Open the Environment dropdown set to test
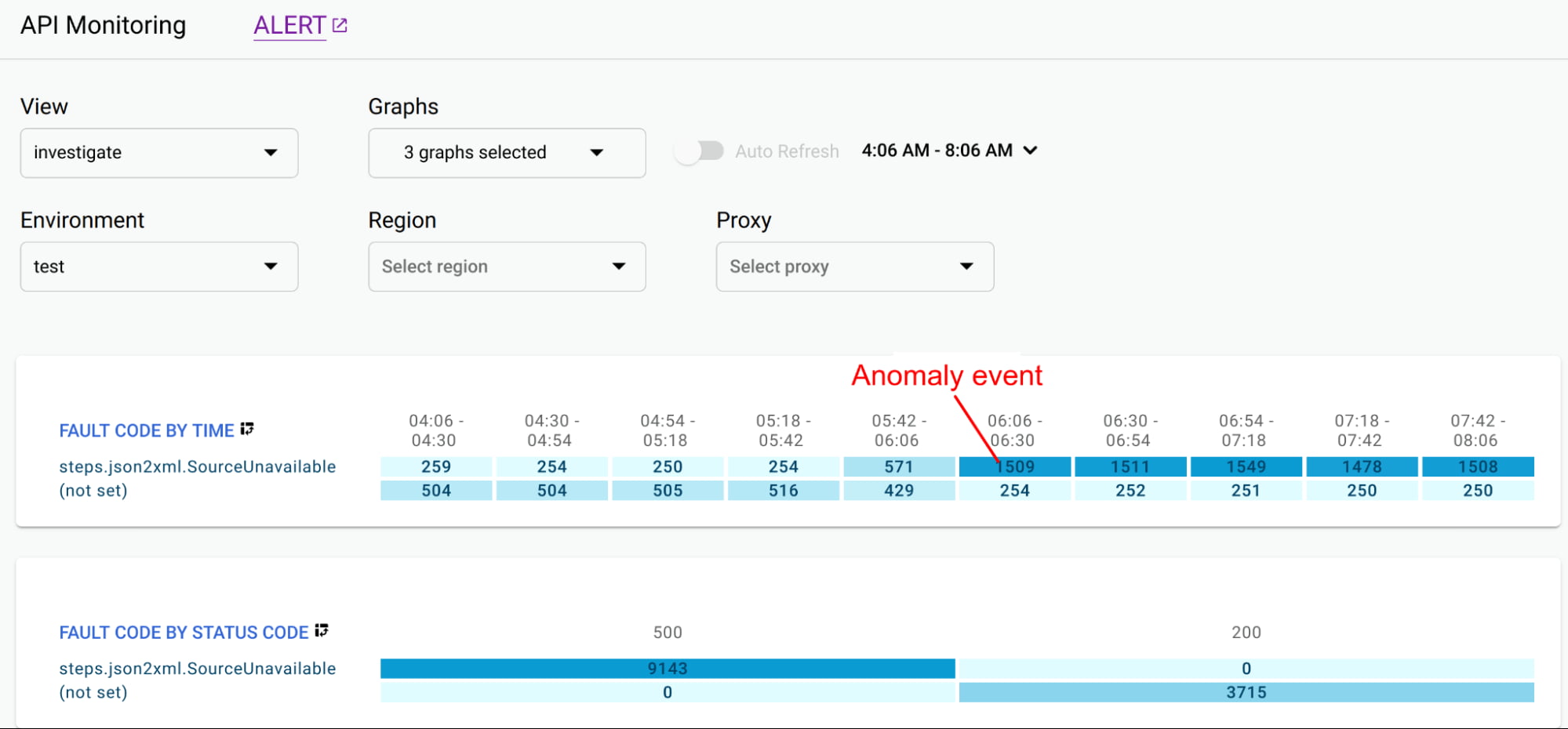The height and width of the screenshot is (729, 1568). point(159,267)
